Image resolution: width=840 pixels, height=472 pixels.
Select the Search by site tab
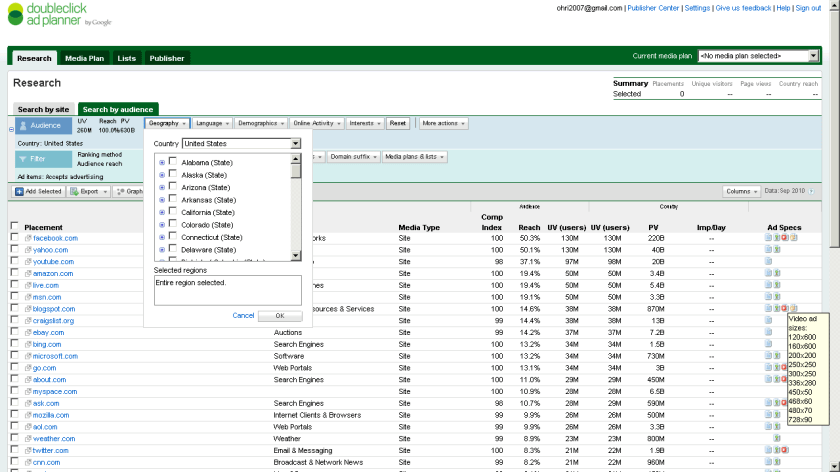[44, 109]
